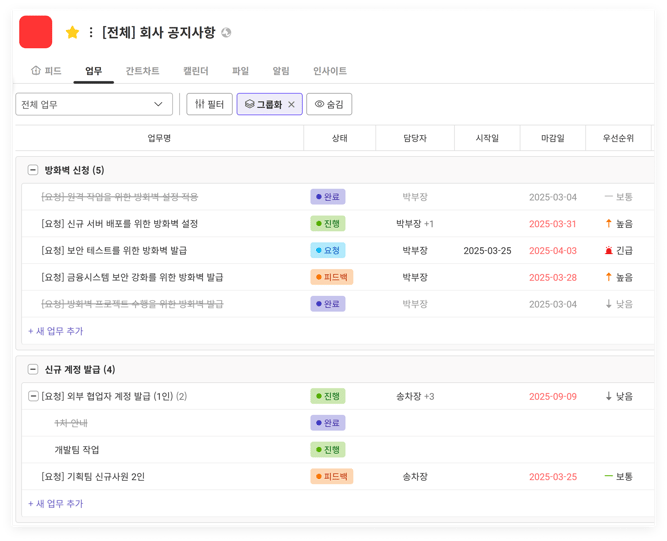Viewport: 667px width, 541px height.
Task: Open the three-dot project menu
Action: tap(91, 33)
